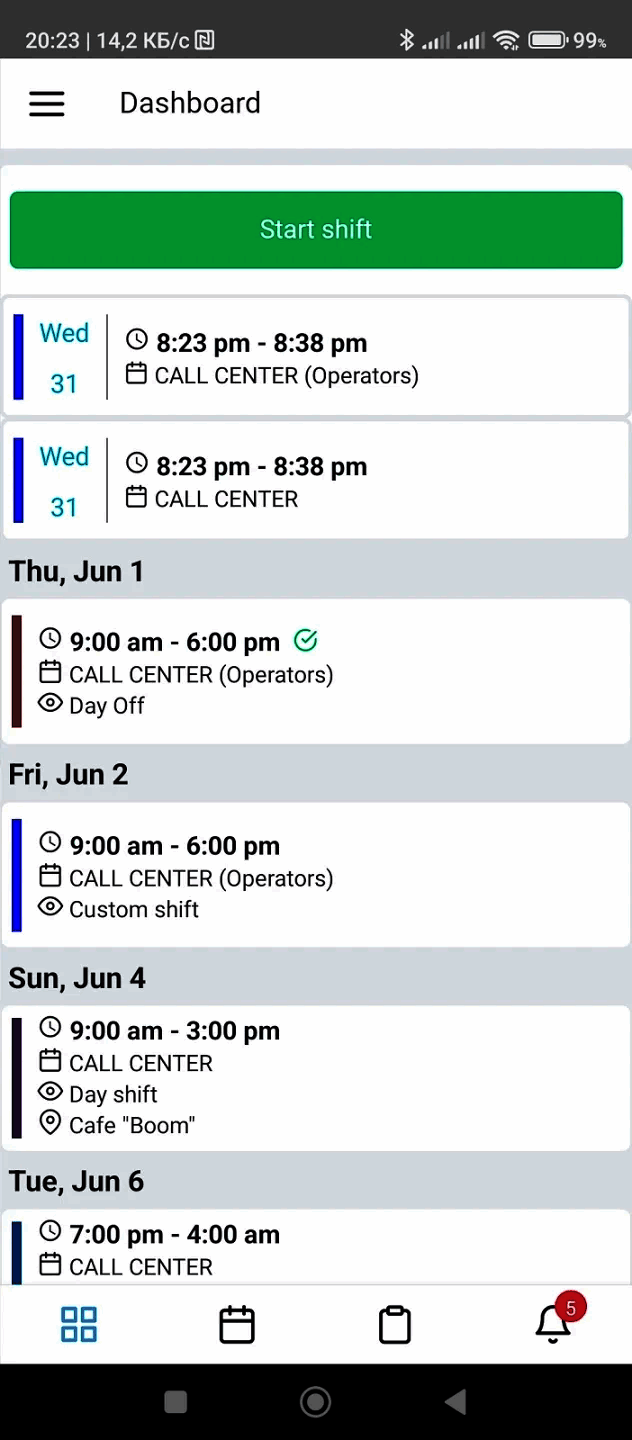632x1440 pixels.
Task: Open the clipboard tasks tab
Action: [395, 1324]
